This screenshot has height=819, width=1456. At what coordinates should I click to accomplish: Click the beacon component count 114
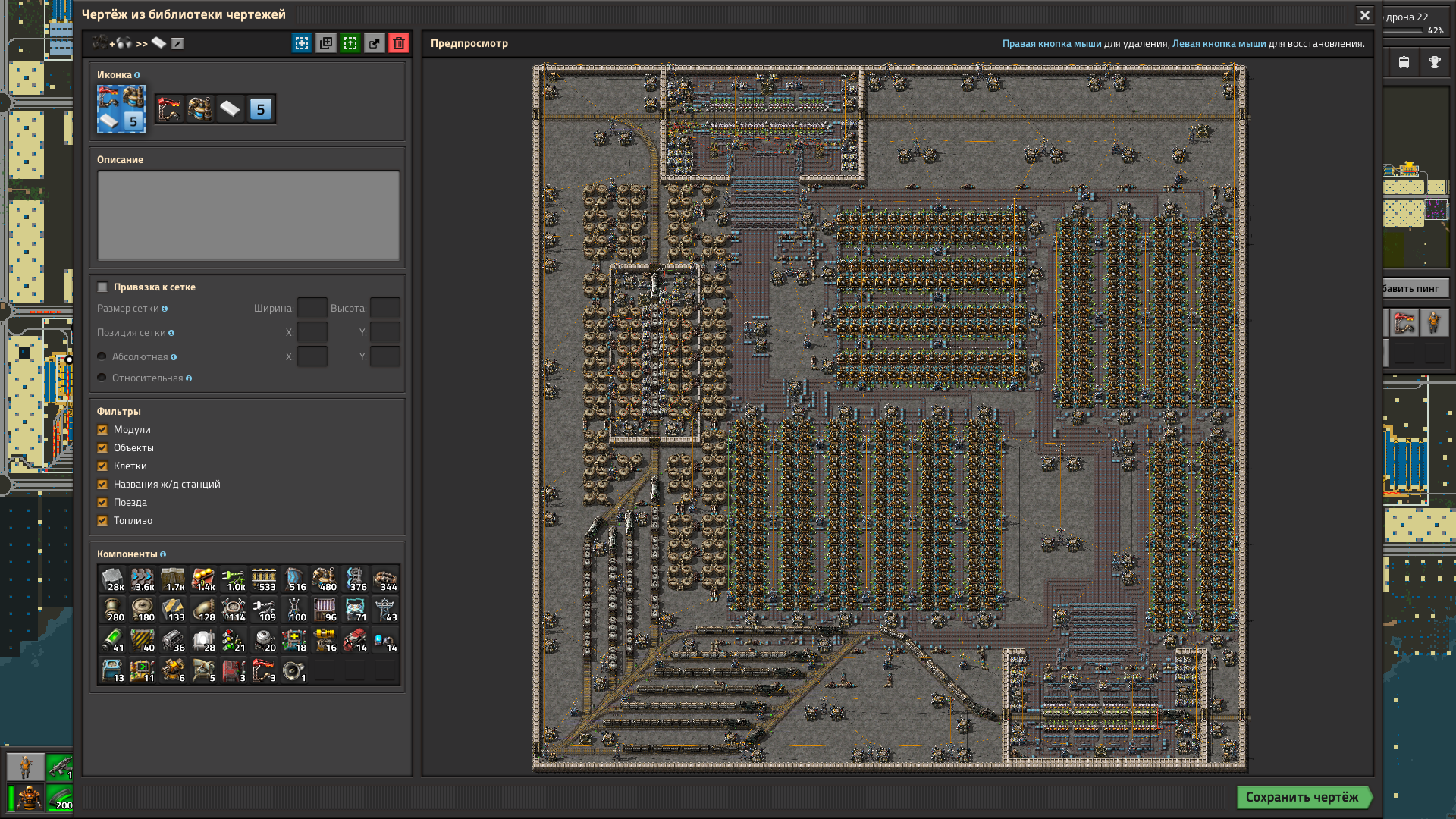[234, 610]
